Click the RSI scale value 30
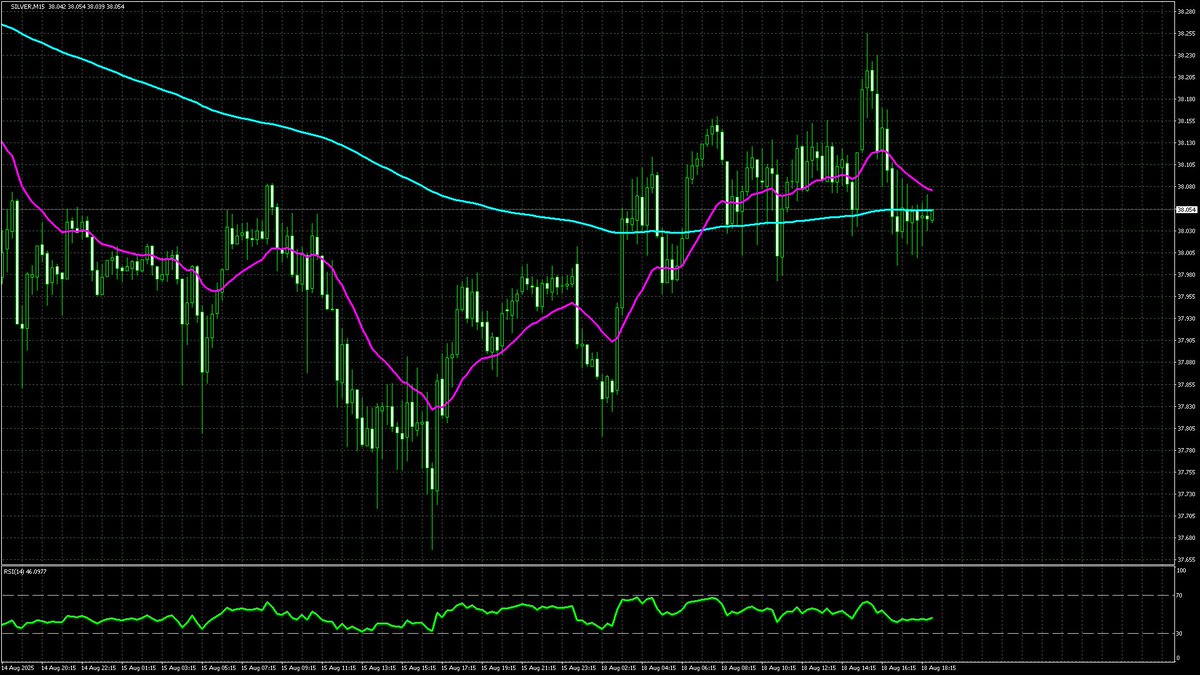Image resolution: width=1200 pixels, height=675 pixels. [x=1181, y=633]
